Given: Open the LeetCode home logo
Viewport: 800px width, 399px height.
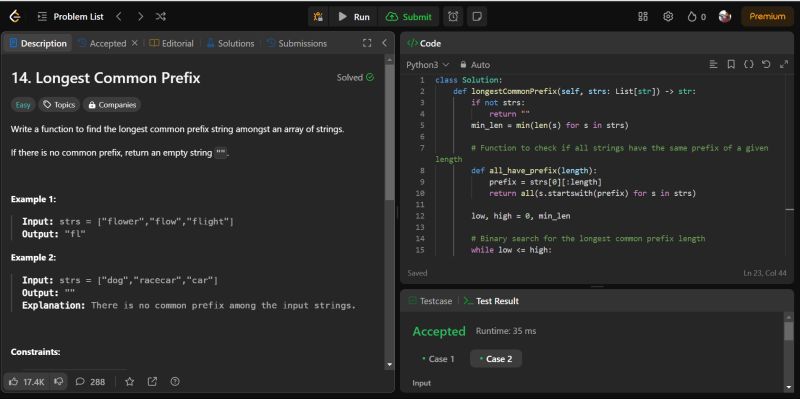Looking at the screenshot, I should [15, 16].
